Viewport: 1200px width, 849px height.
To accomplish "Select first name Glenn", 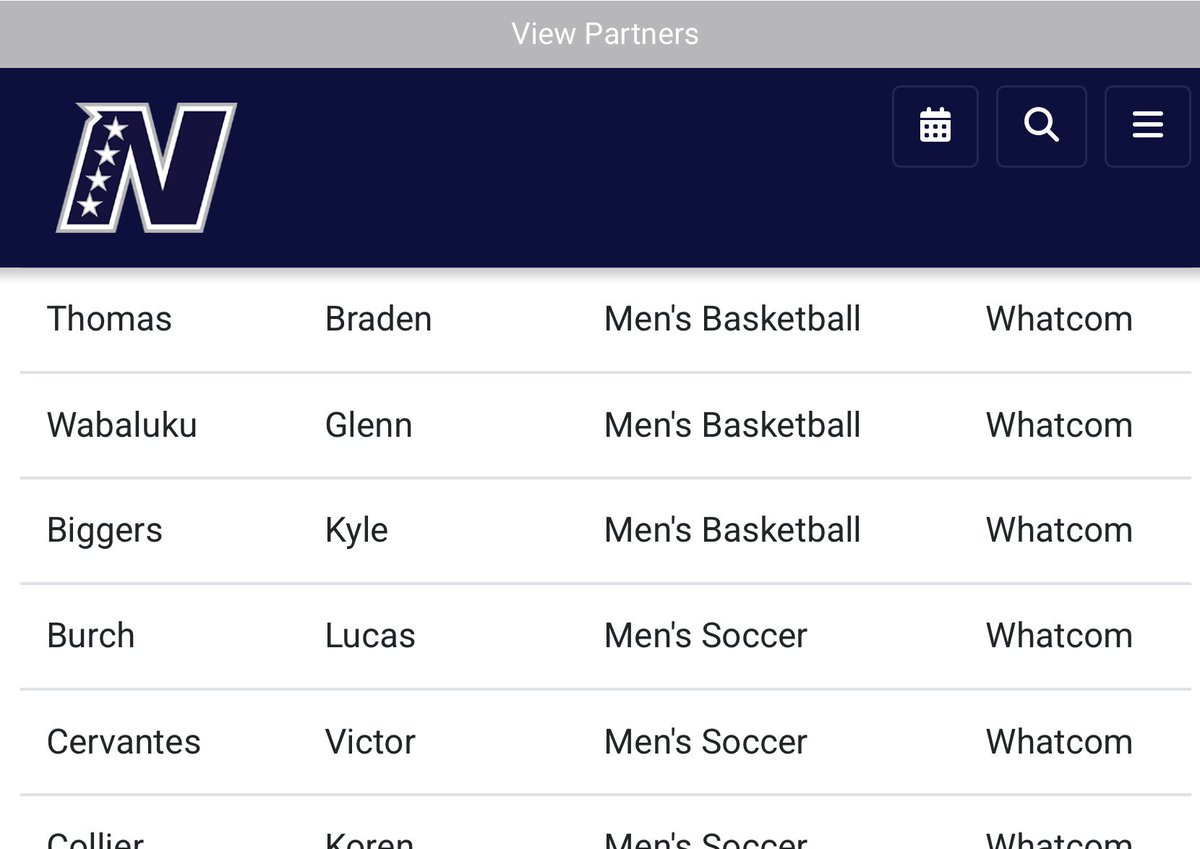I will (368, 425).
